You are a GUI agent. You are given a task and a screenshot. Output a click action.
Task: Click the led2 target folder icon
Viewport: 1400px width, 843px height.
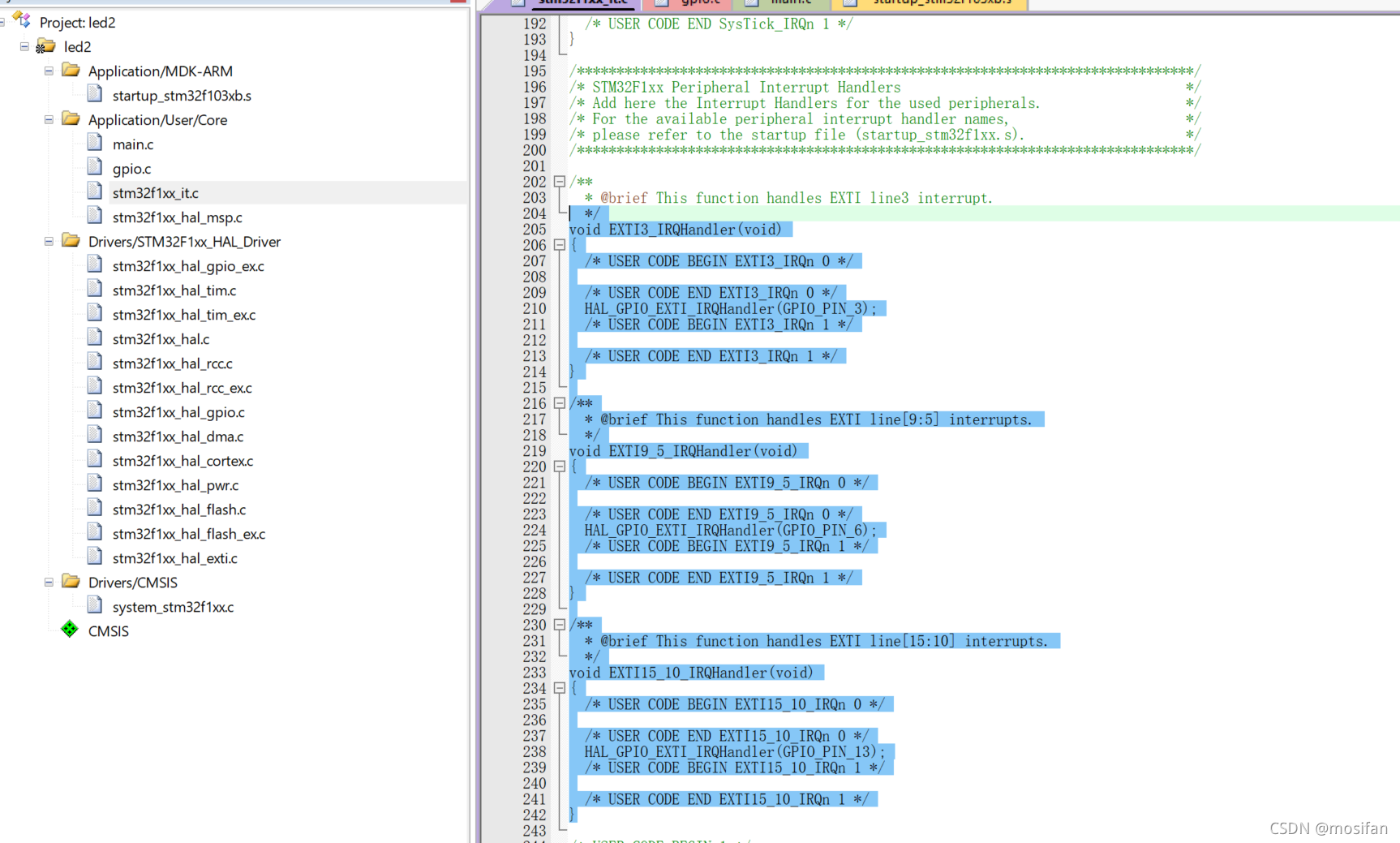(45, 46)
